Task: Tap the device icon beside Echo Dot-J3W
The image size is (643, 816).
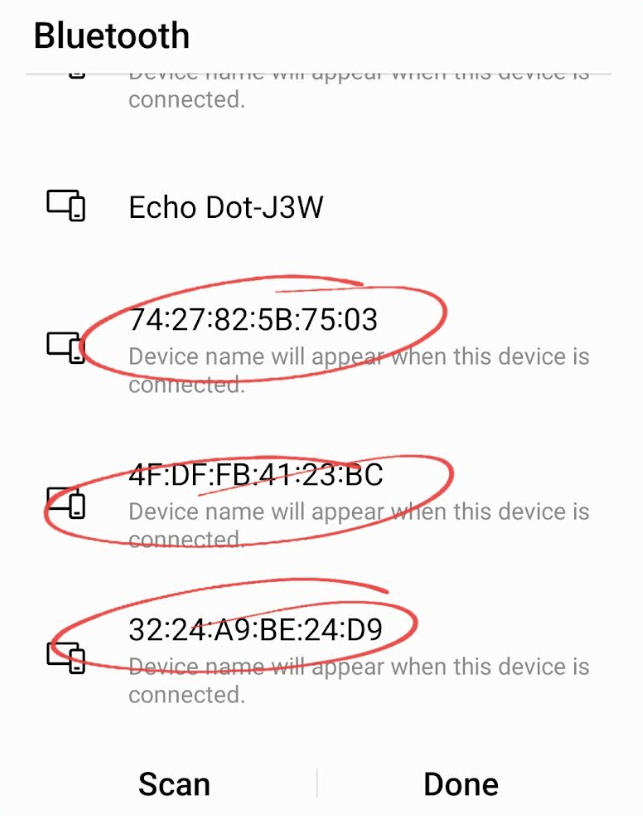Action: click(66, 206)
